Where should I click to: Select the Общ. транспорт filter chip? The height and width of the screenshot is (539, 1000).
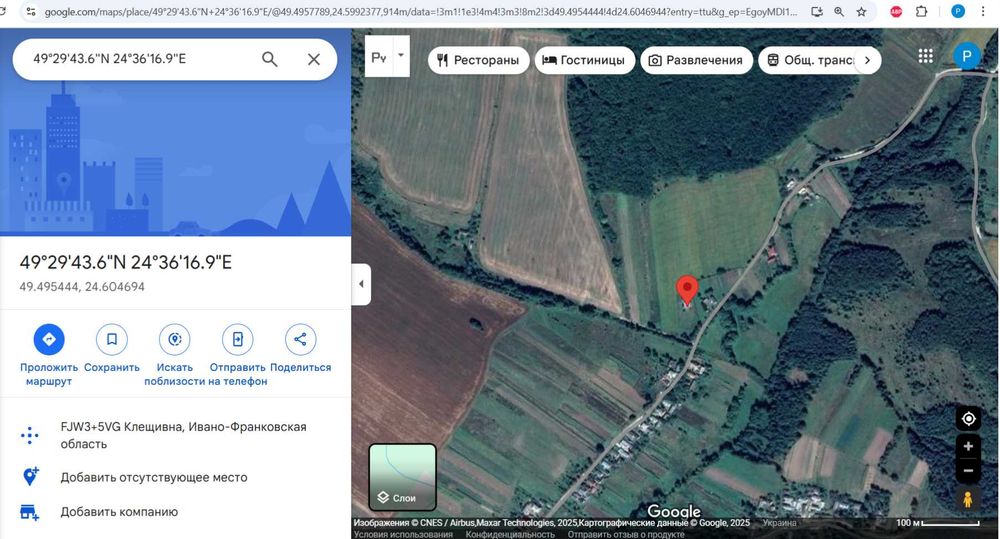point(807,61)
